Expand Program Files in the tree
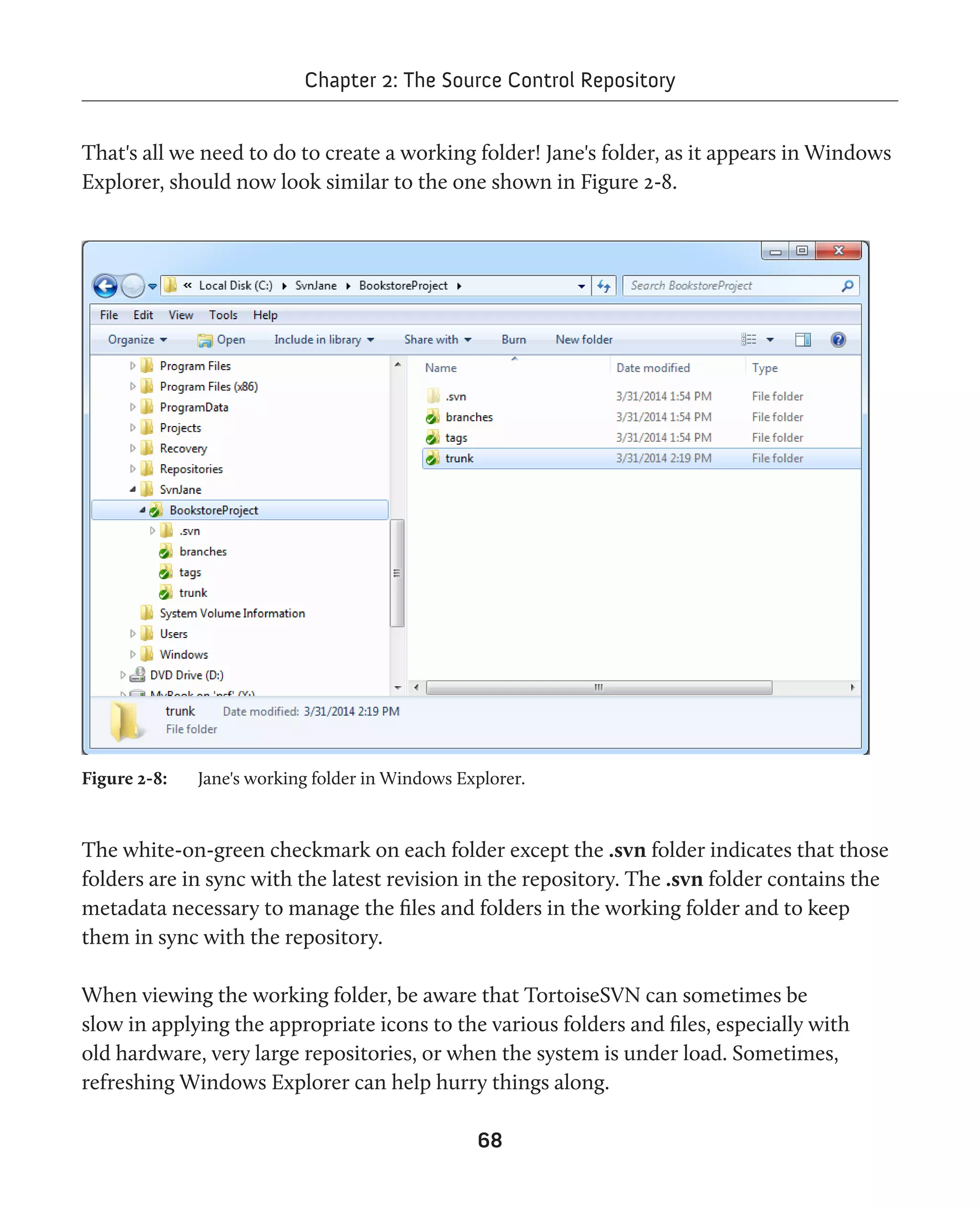The height and width of the screenshot is (1209, 980). 133,366
